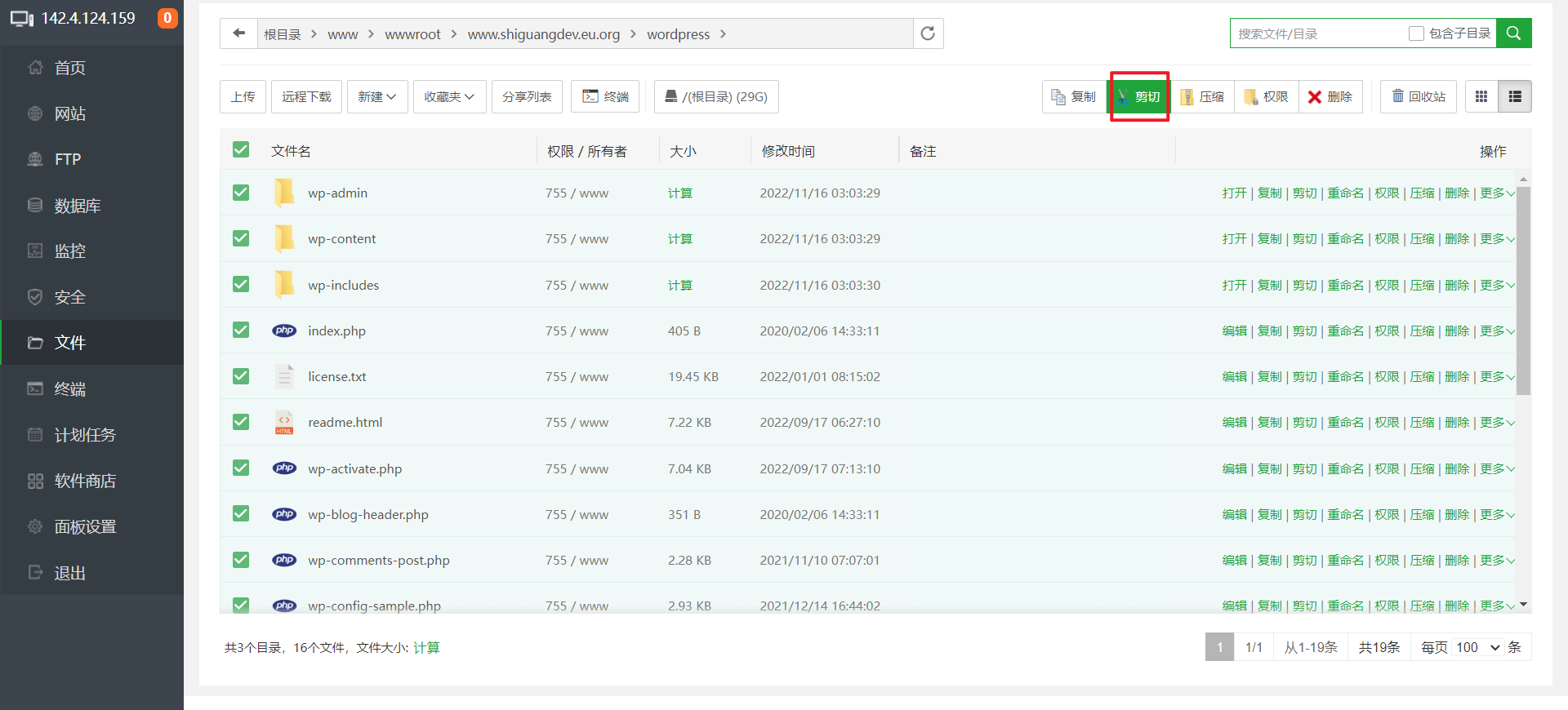The image size is (1568, 710).
Task: Click the 复制 (Copy) toolbar button
Action: [x=1074, y=96]
